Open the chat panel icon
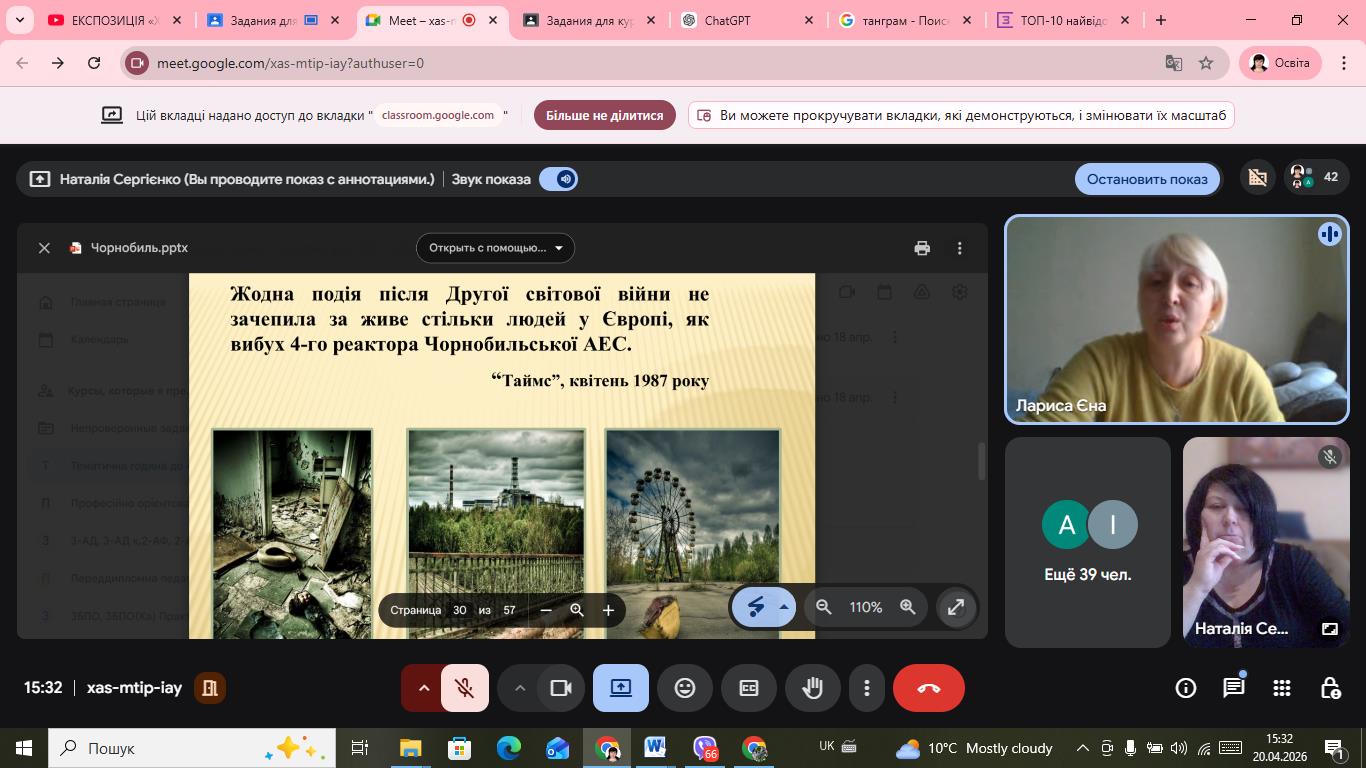Viewport: 1366px width, 768px height. pyautogui.click(x=1234, y=688)
